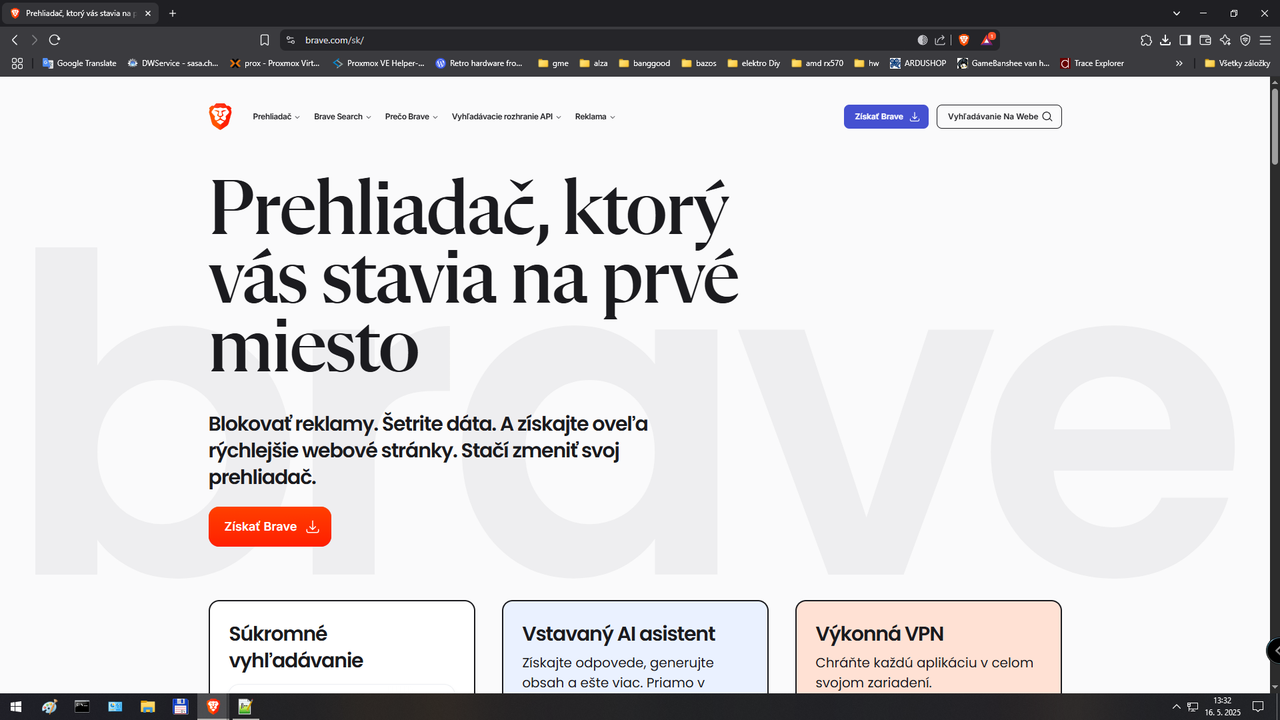Close the Prehliadač tab with its X

146,13
